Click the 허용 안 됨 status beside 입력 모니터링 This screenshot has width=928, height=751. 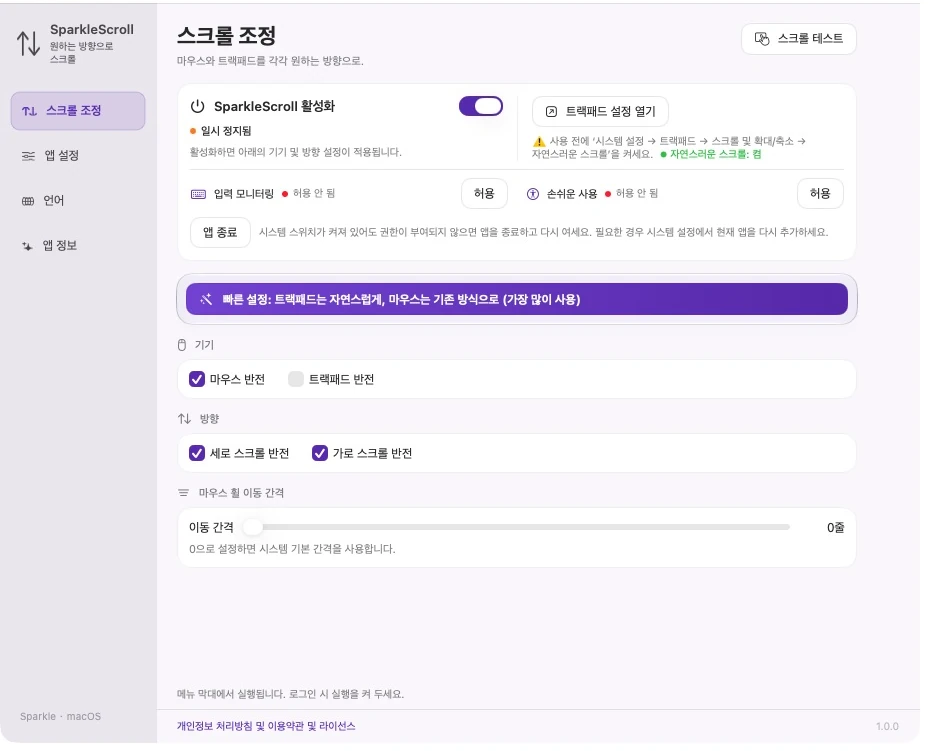(x=314, y=194)
